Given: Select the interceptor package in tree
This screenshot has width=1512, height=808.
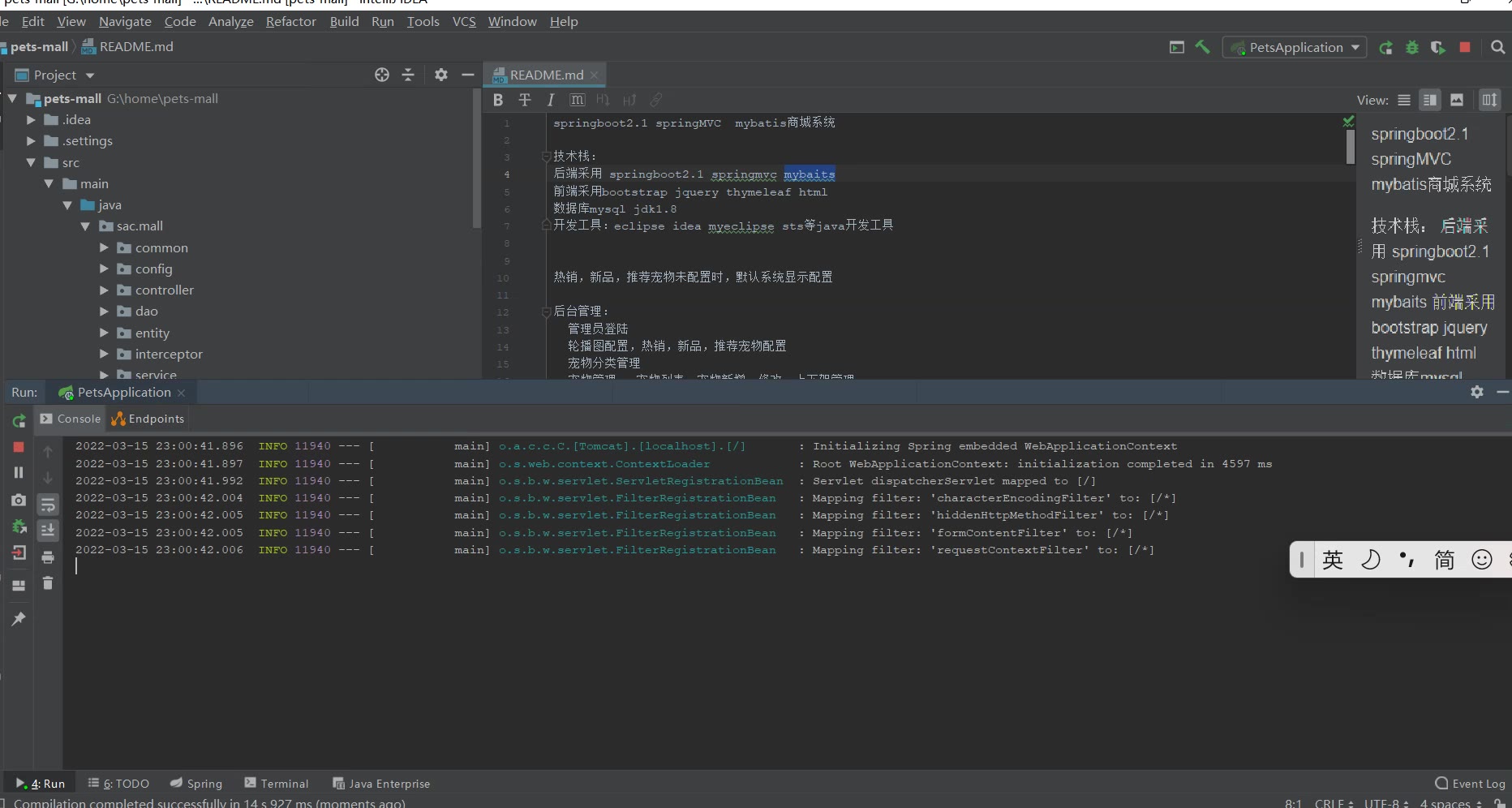Looking at the screenshot, I should click(x=169, y=354).
